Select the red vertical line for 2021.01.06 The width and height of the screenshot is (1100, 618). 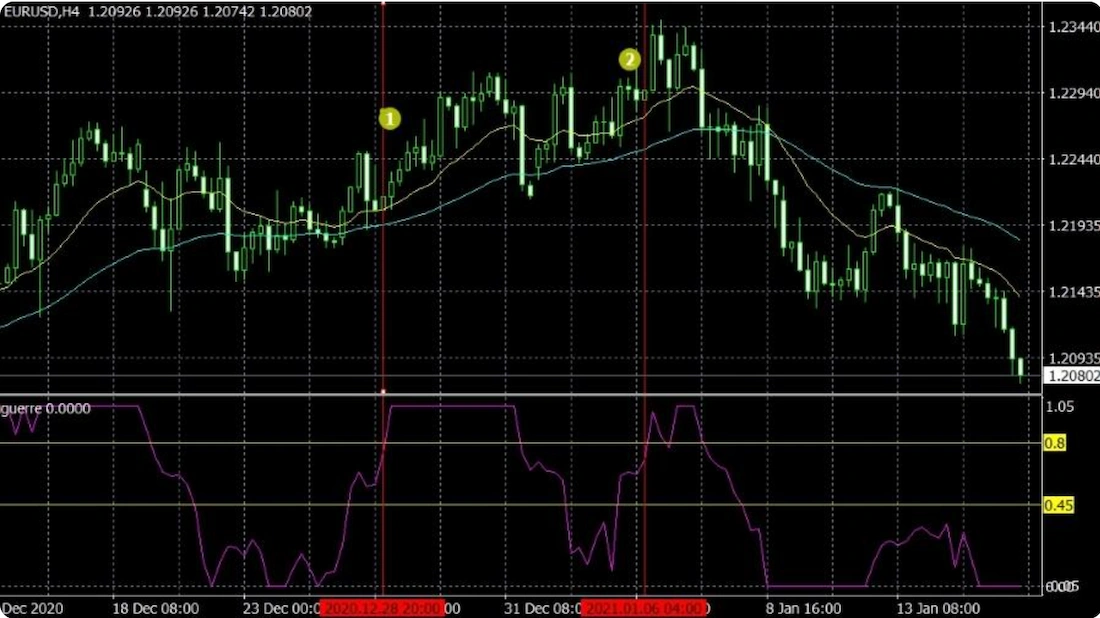pos(646,250)
